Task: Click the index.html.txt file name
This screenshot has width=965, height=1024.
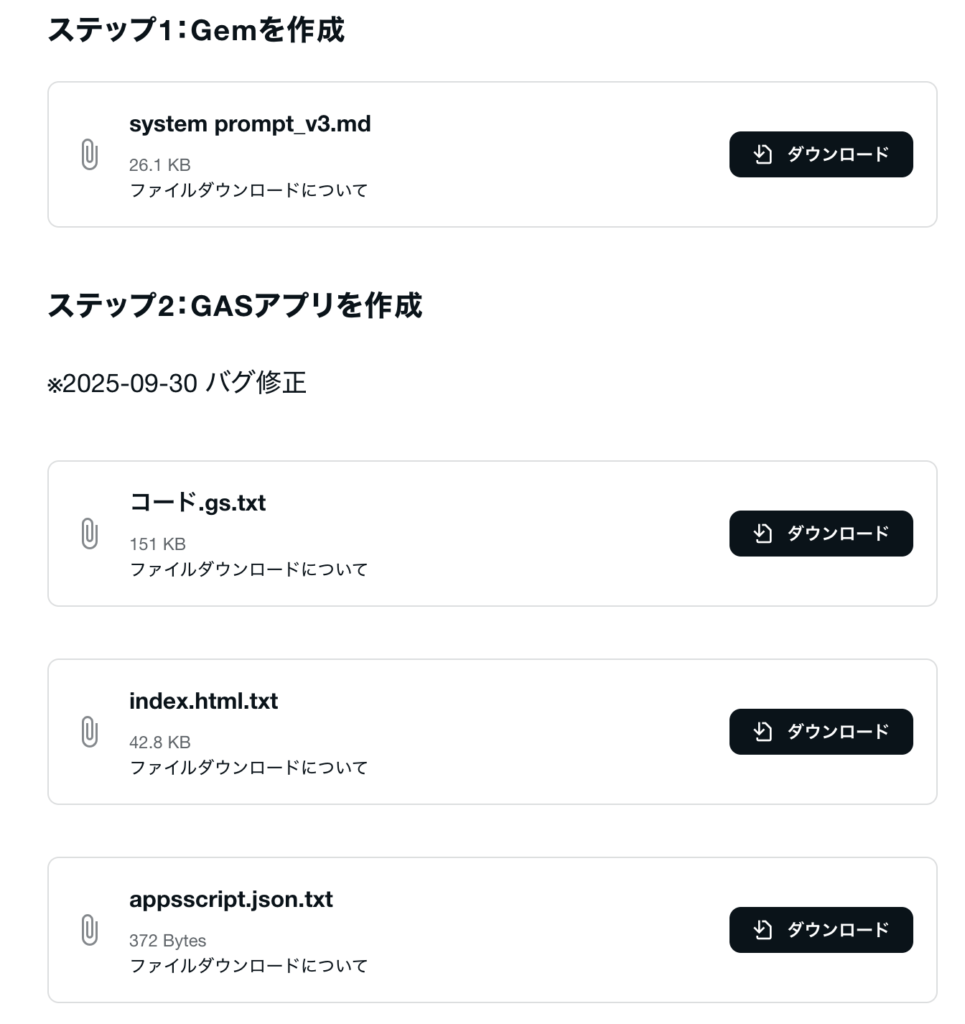Action: 203,702
